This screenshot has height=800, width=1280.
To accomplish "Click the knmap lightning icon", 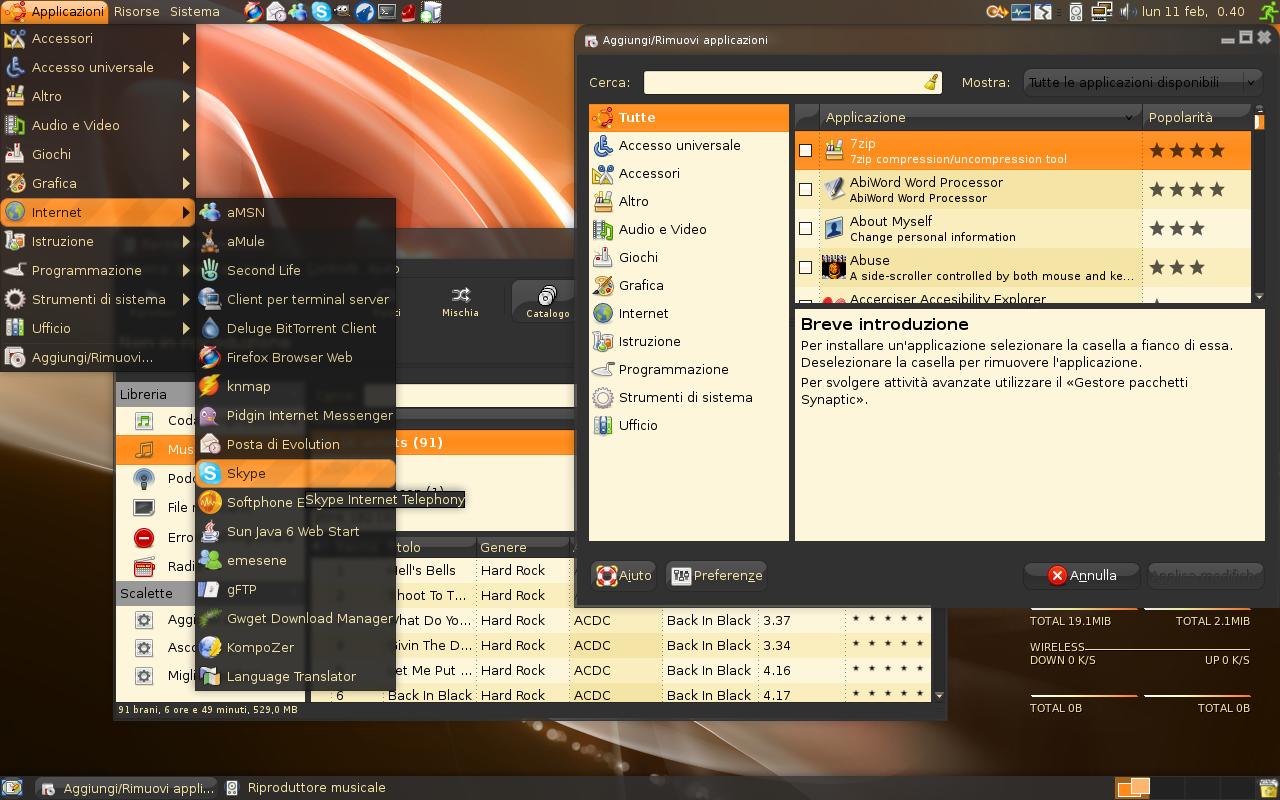I will 210,386.
